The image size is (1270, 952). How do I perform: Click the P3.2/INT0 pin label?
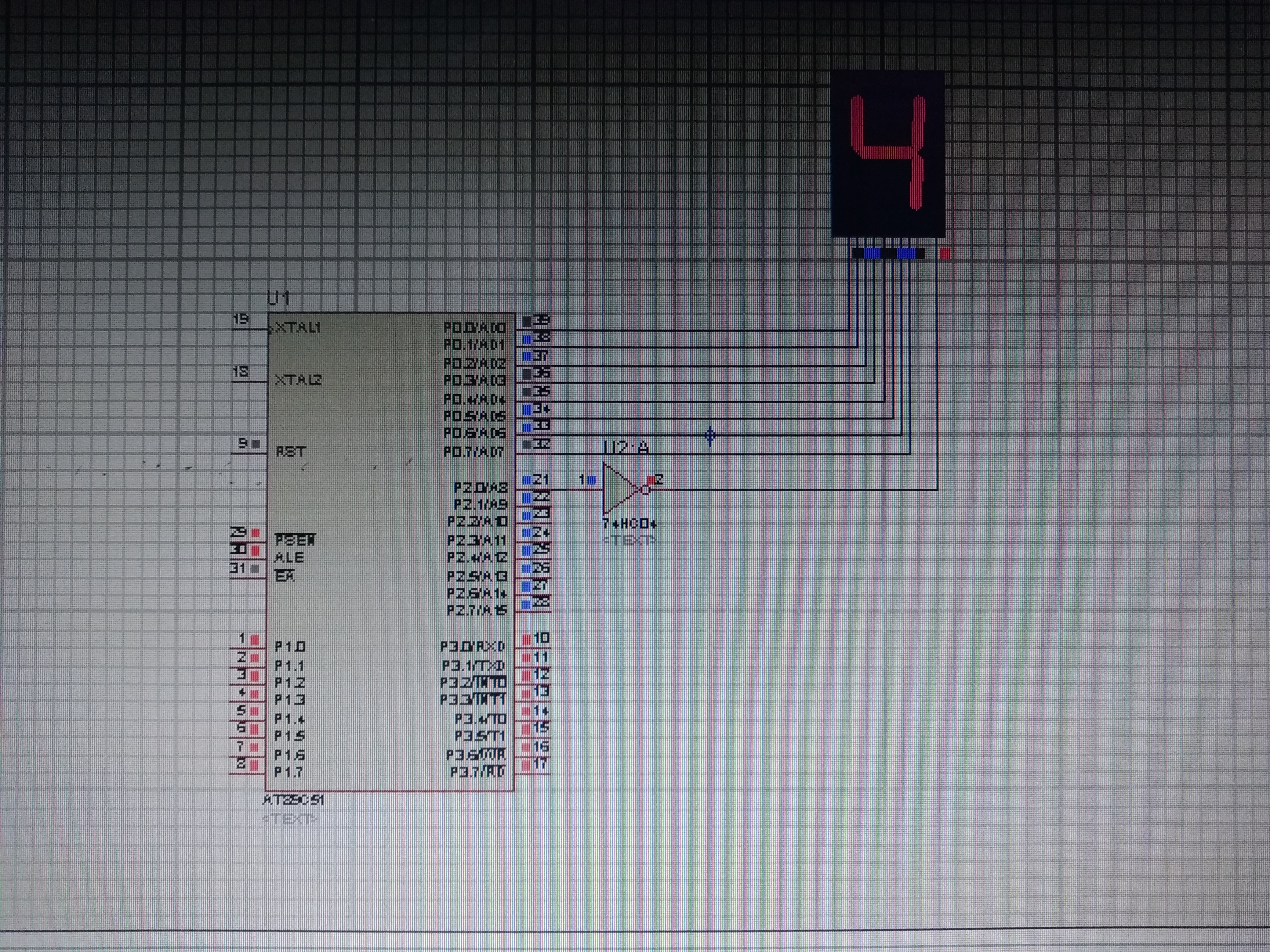click(x=473, y=682)
